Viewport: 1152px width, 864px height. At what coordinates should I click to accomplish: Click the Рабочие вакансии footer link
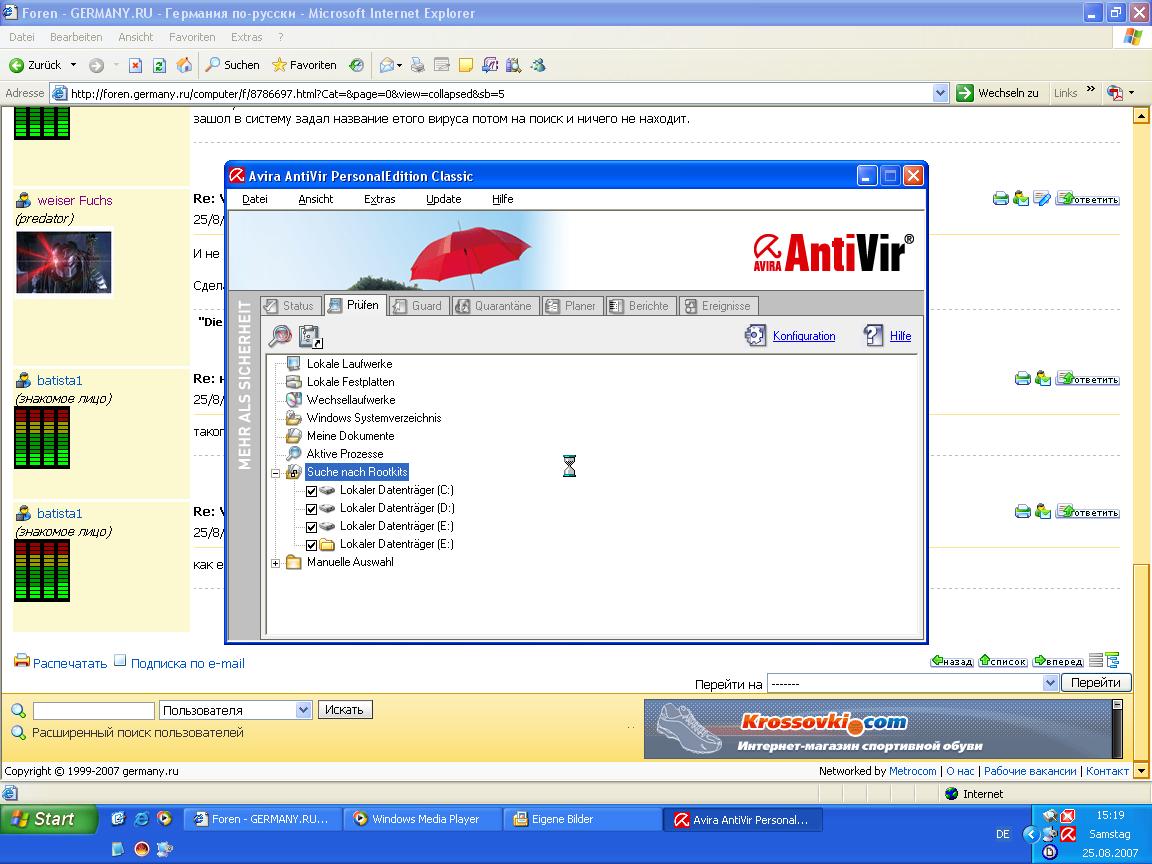tap(1030, 771)
